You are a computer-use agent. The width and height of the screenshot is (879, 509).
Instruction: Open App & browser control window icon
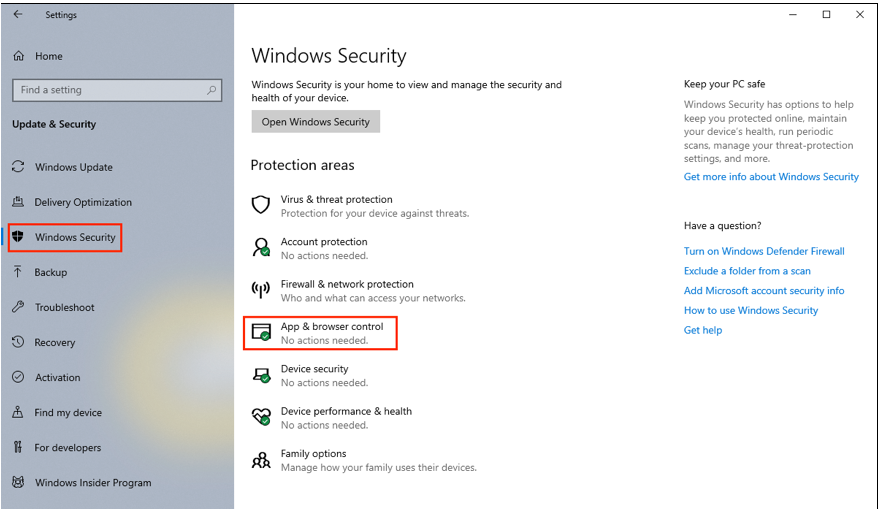click(261, 332)
